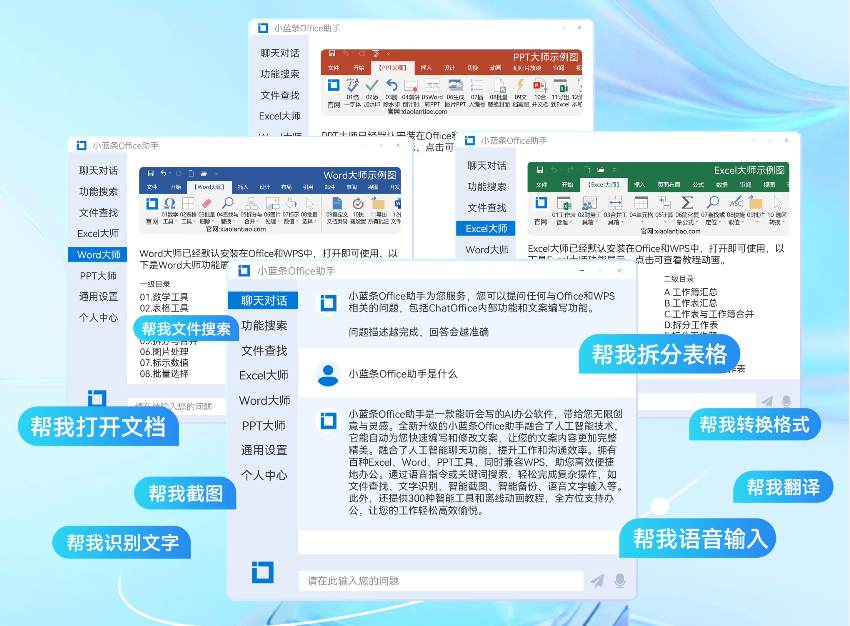The height and width of the screenshot is (626, 850).
Task: Go to 个人中心 in the front window sidebar
Action: [x=263, y=475]
